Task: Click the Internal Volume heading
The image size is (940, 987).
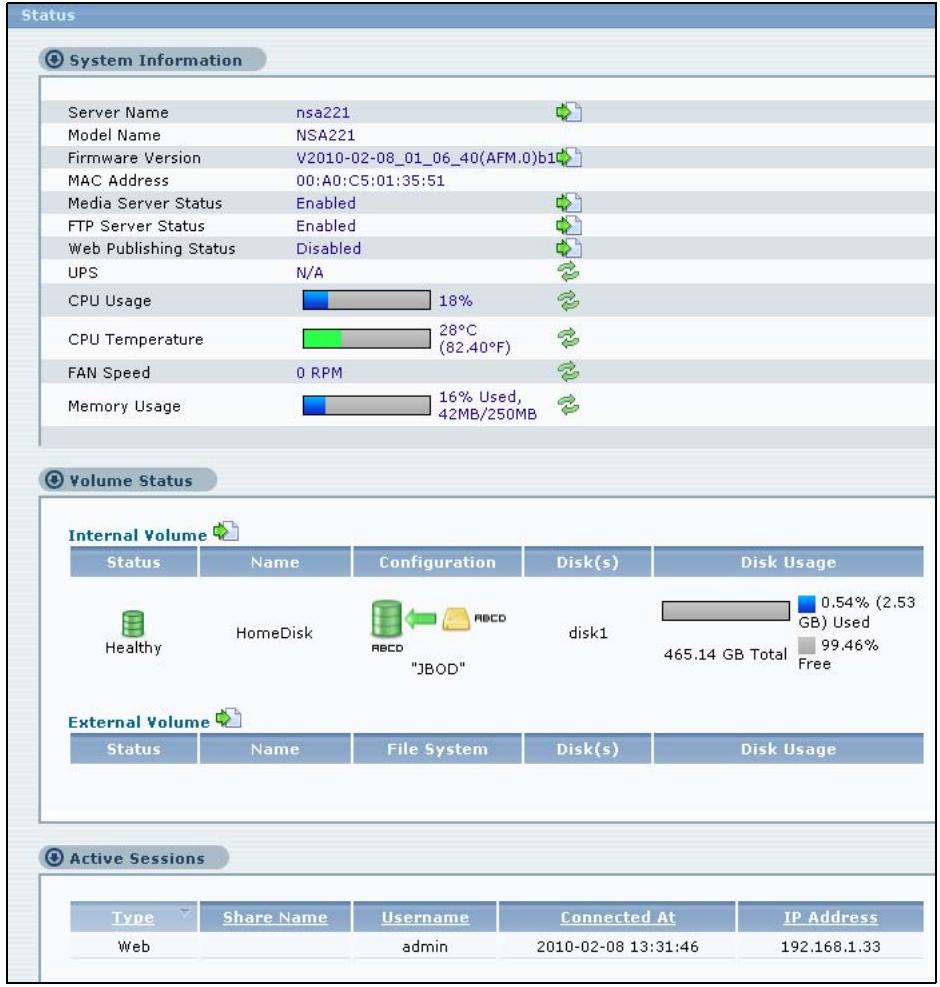Action: pos(137,535)
